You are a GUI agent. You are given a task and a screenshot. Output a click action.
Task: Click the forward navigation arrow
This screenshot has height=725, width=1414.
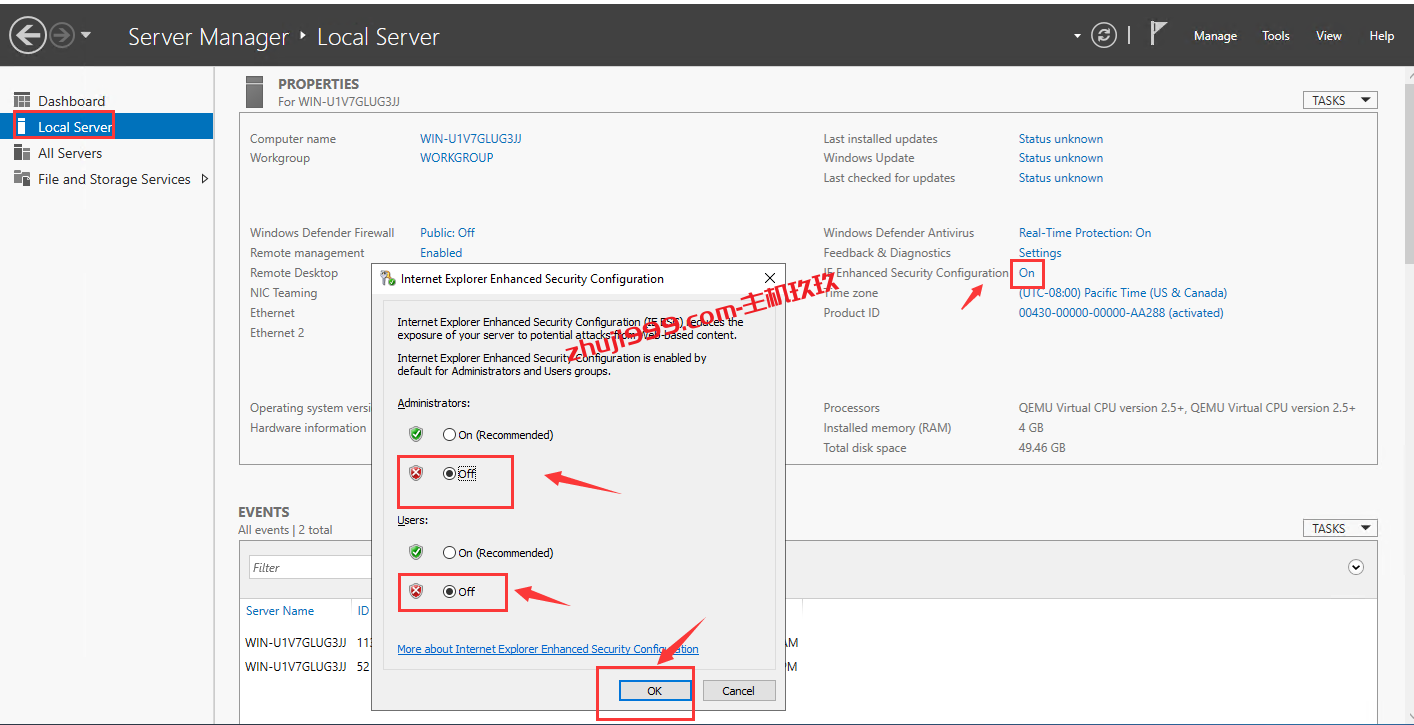coord(62,36)
